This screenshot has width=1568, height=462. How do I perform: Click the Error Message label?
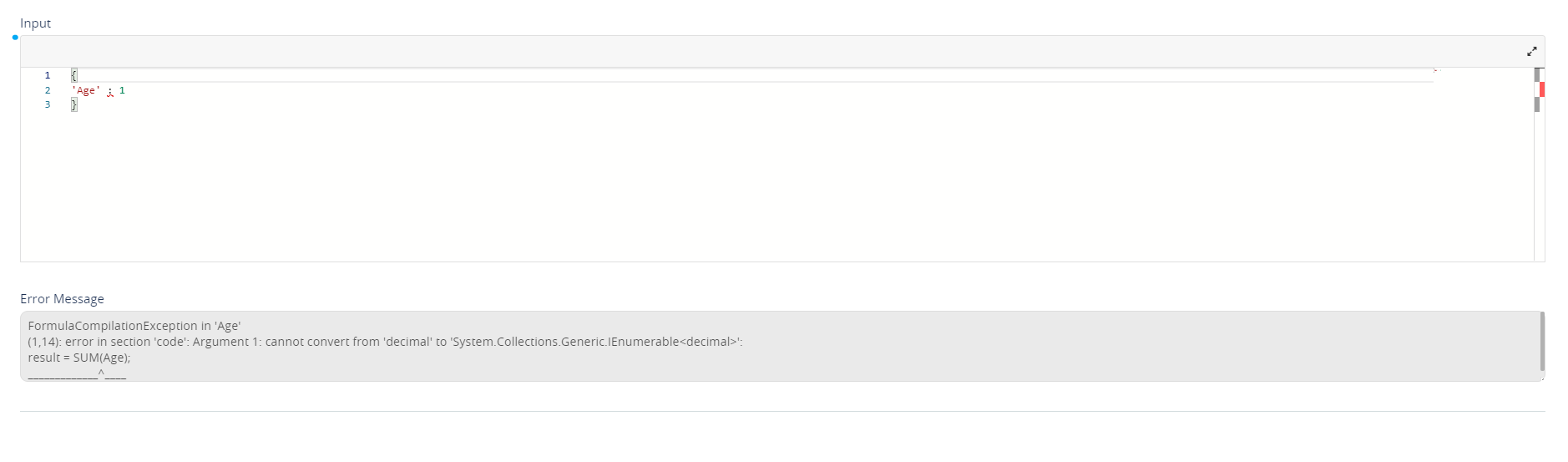click(62, 299)
